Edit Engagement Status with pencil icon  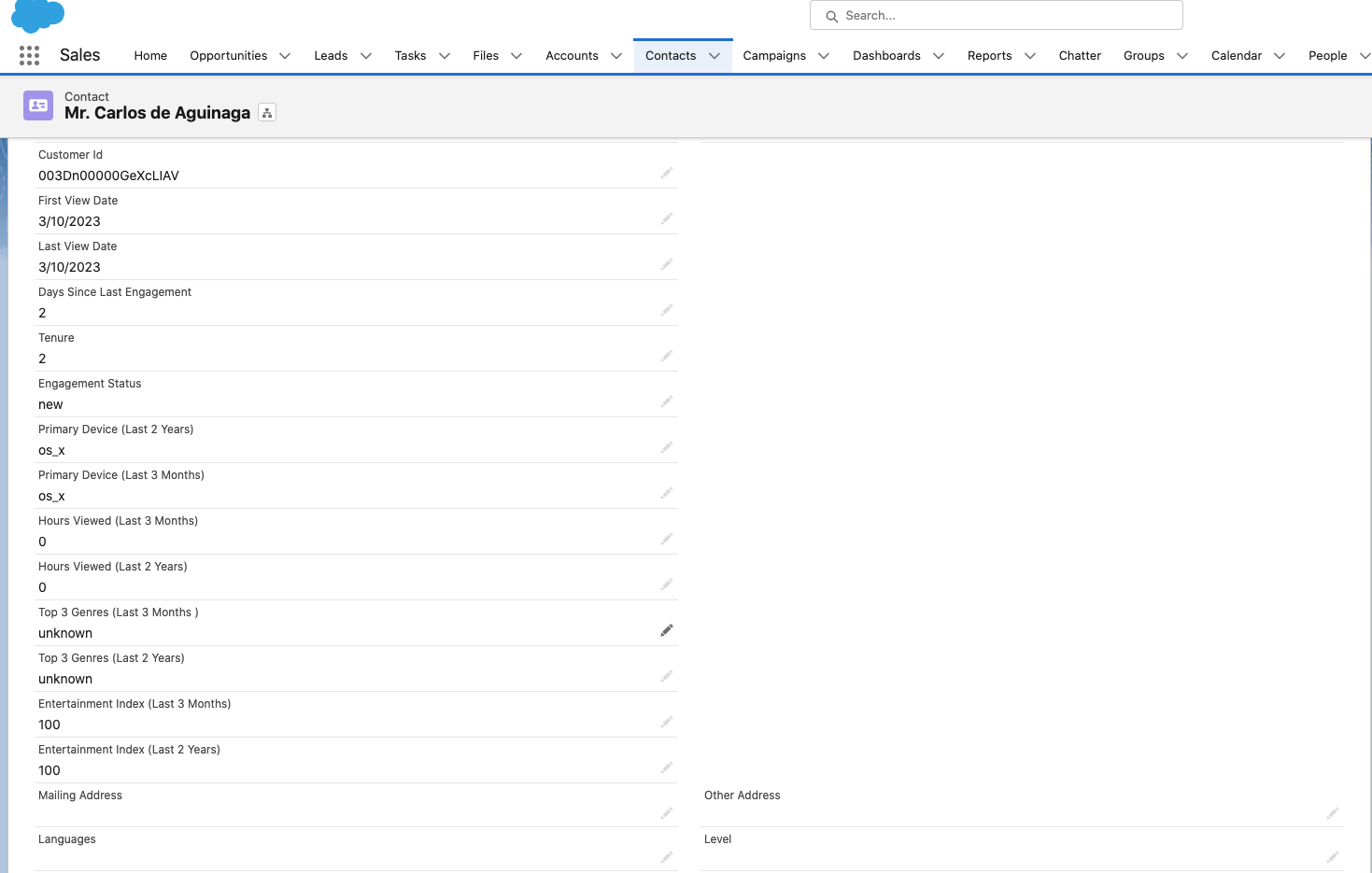coord(667,401)
